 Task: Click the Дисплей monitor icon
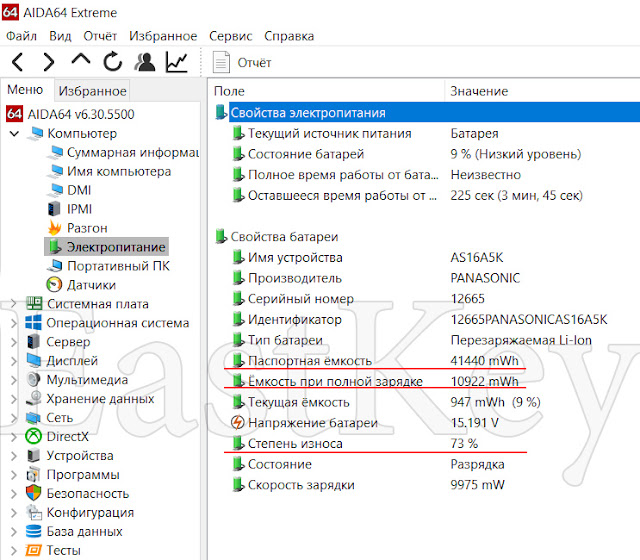pyautogui.click(x=33, y=360)
